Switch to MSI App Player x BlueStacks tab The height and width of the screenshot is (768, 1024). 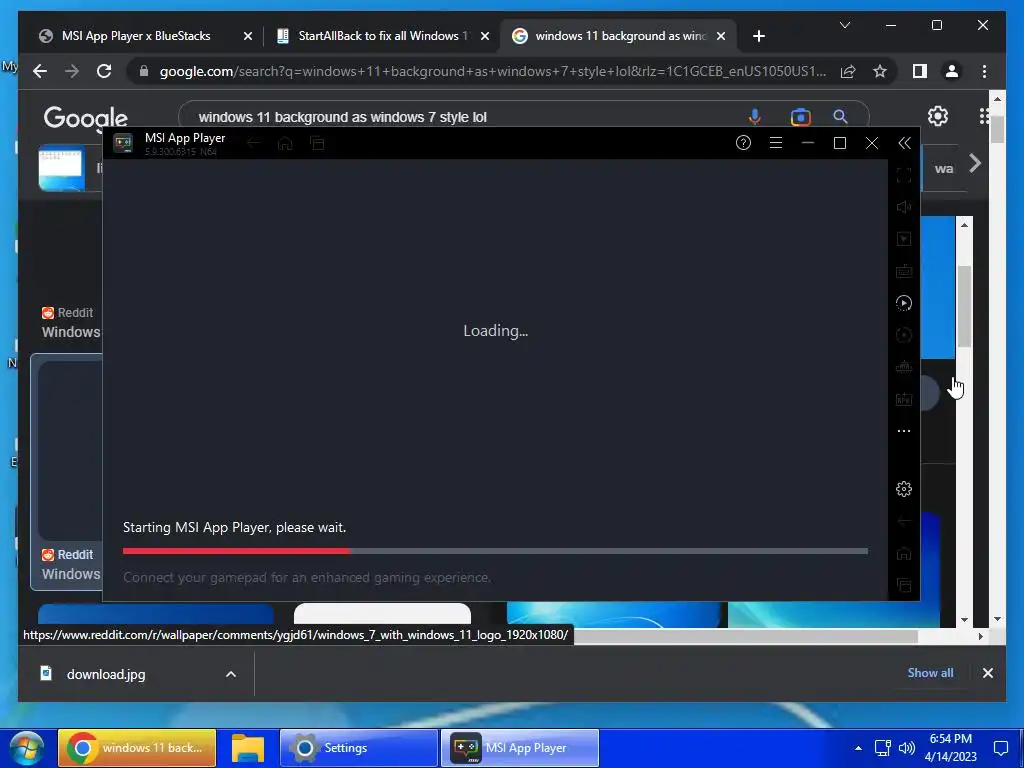tap(136, 36)
